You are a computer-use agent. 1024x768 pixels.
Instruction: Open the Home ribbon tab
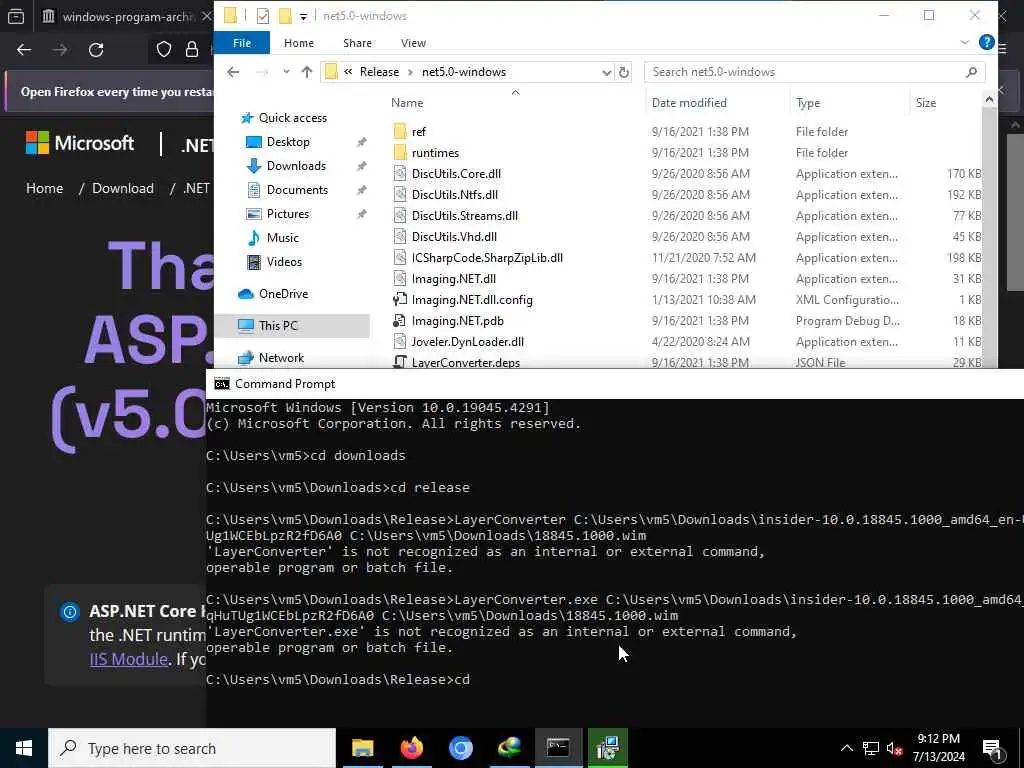coord(299,43)
